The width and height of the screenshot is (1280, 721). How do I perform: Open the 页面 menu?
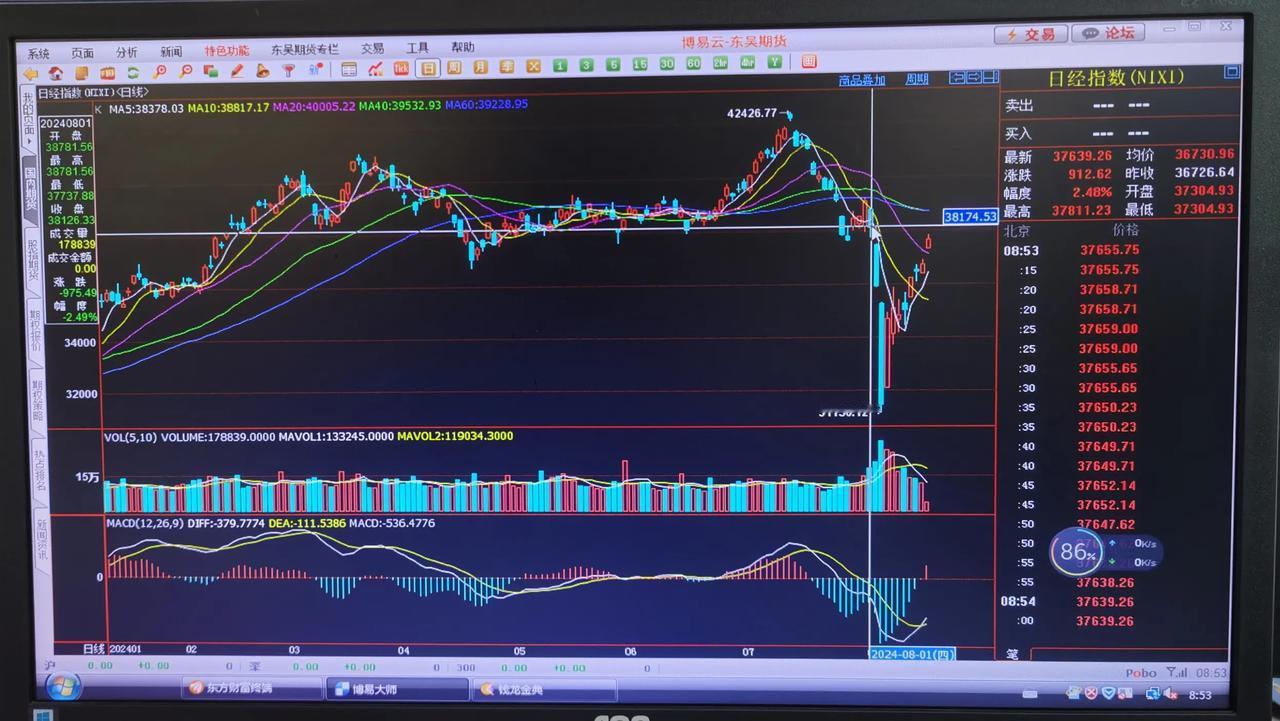82,53
